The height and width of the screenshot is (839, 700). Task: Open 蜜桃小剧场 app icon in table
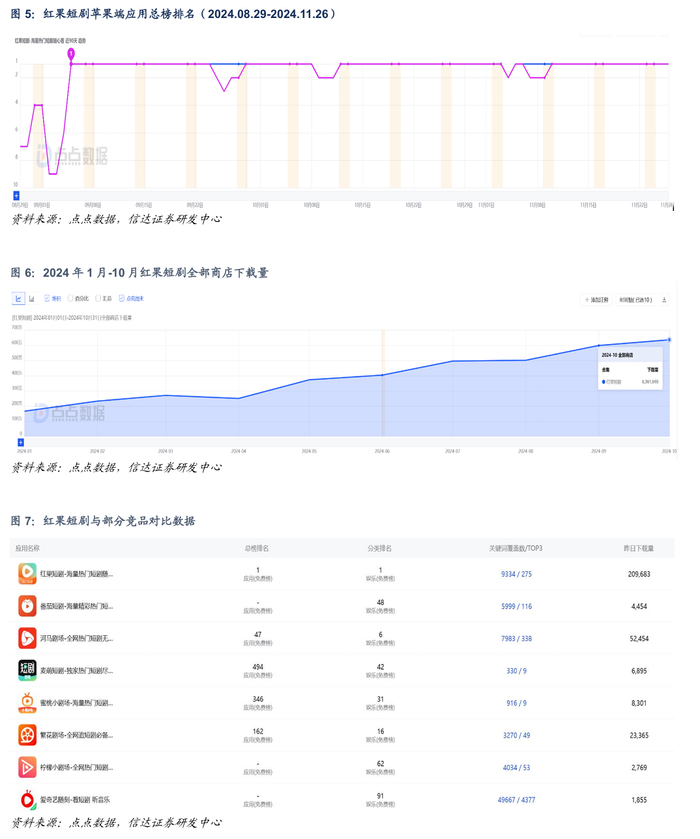(x=27, y=703)
